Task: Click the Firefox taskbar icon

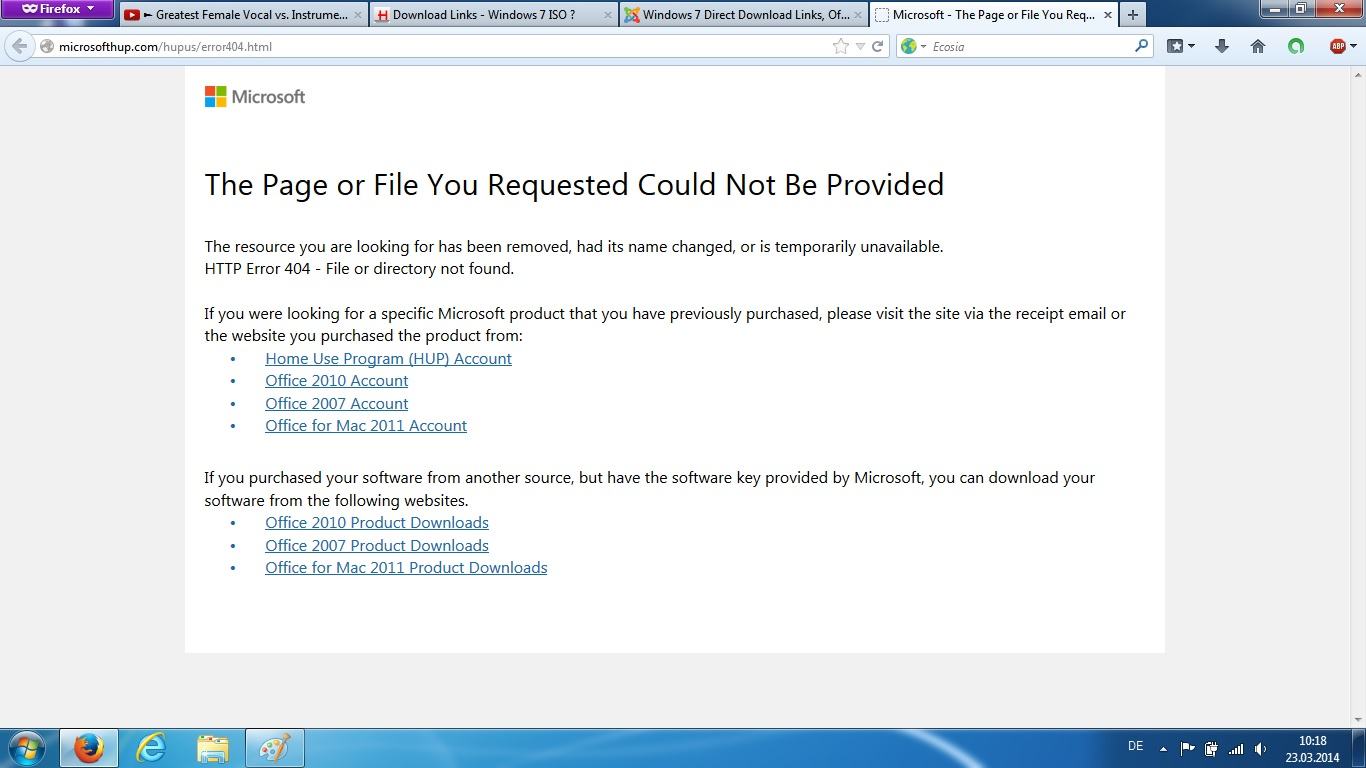Action: (88, 748)
